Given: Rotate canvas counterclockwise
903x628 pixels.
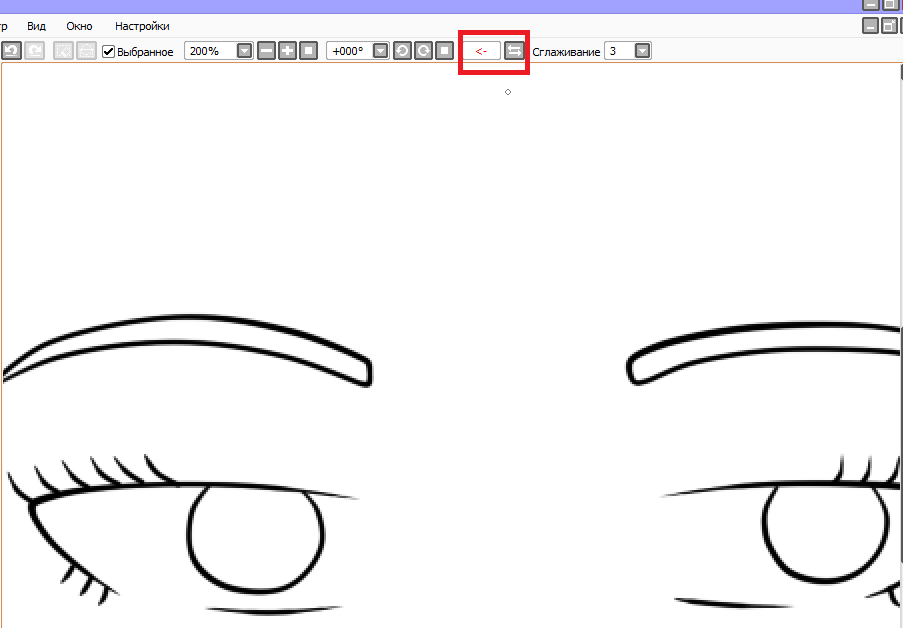Looking at the screenshot, I should click(x=402, y=50).
